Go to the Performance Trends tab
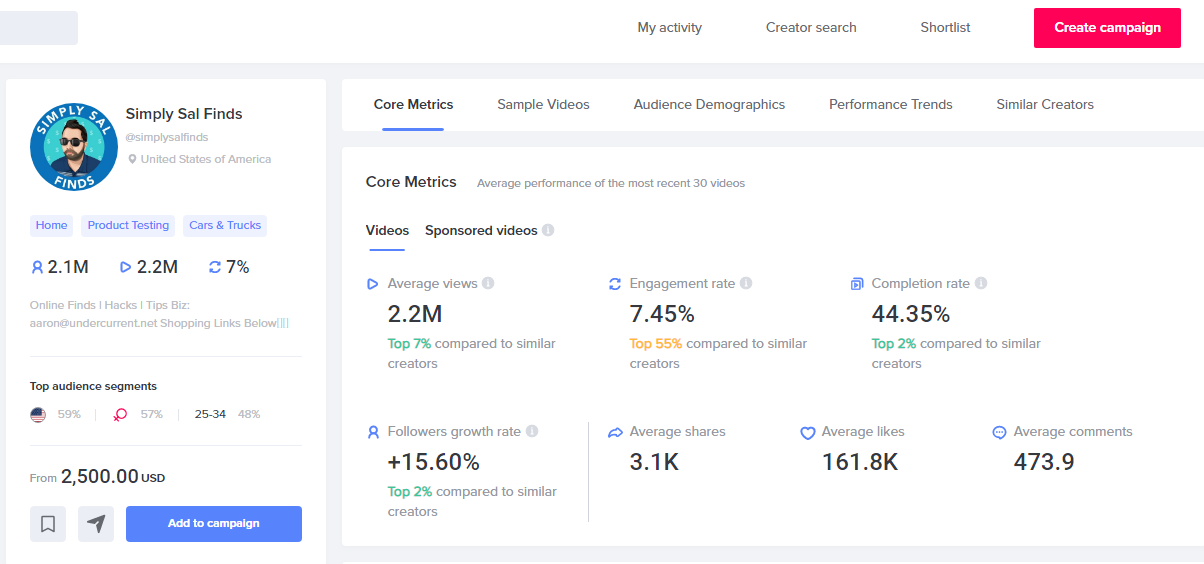This screenshot has width=1204, height=564. (890, 105)
